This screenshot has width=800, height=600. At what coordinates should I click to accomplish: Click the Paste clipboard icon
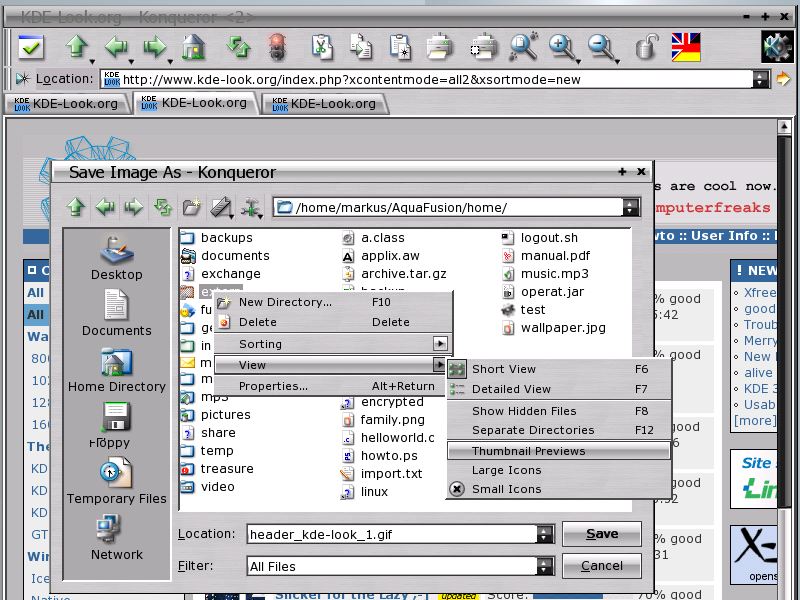point(400,47)
